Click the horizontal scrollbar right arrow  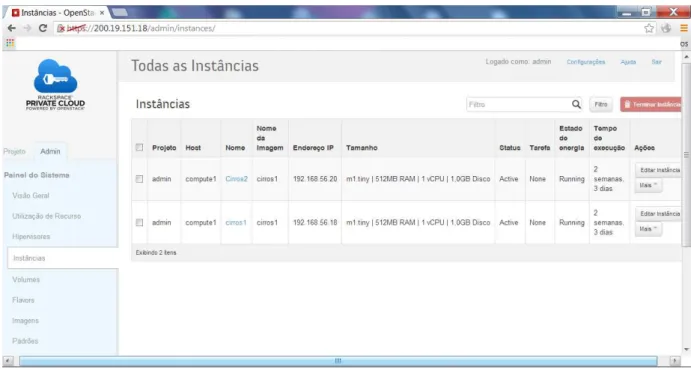(674, 361)
